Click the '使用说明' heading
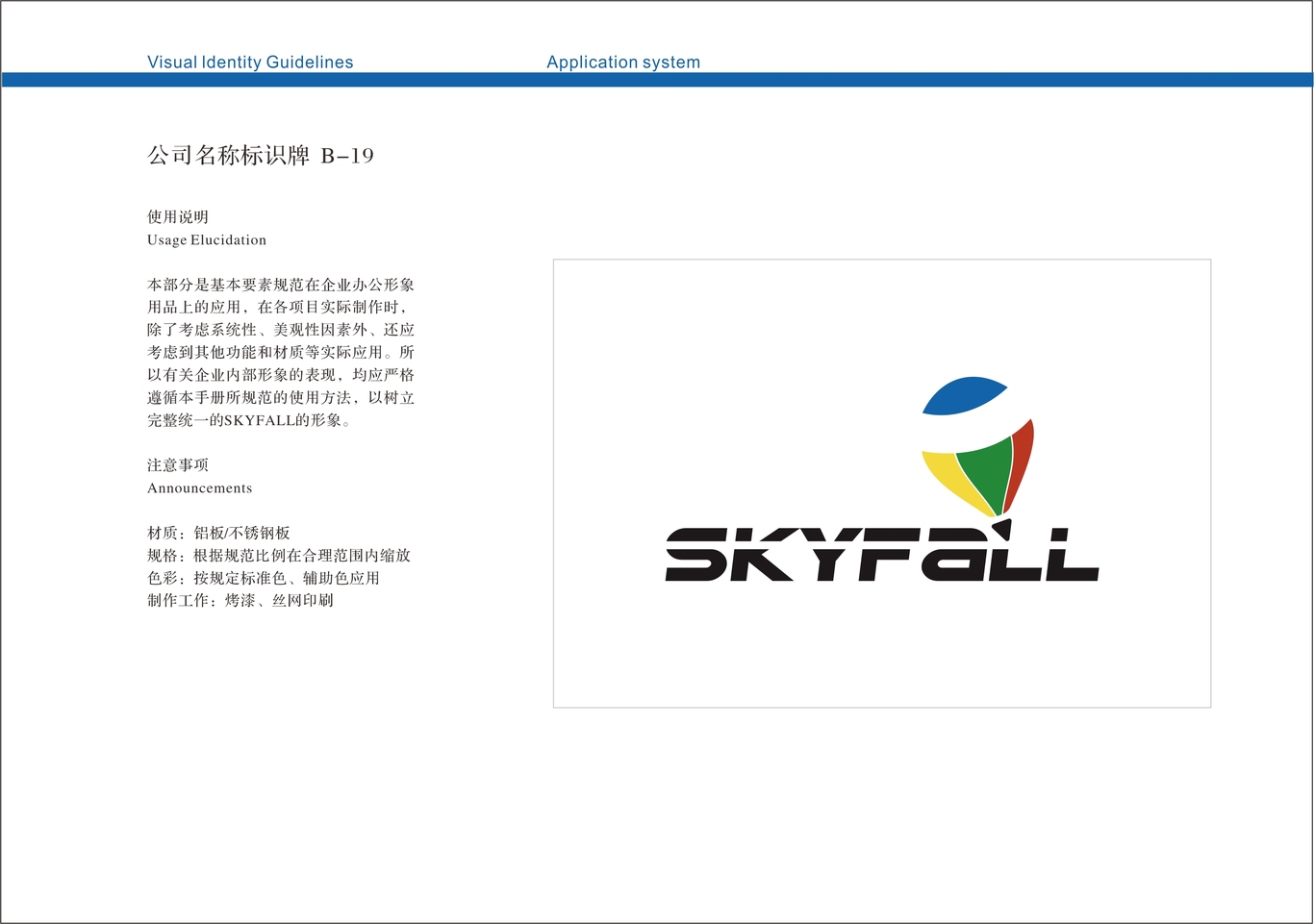This screenshot has height=924, width=1314. pos(178,217)
